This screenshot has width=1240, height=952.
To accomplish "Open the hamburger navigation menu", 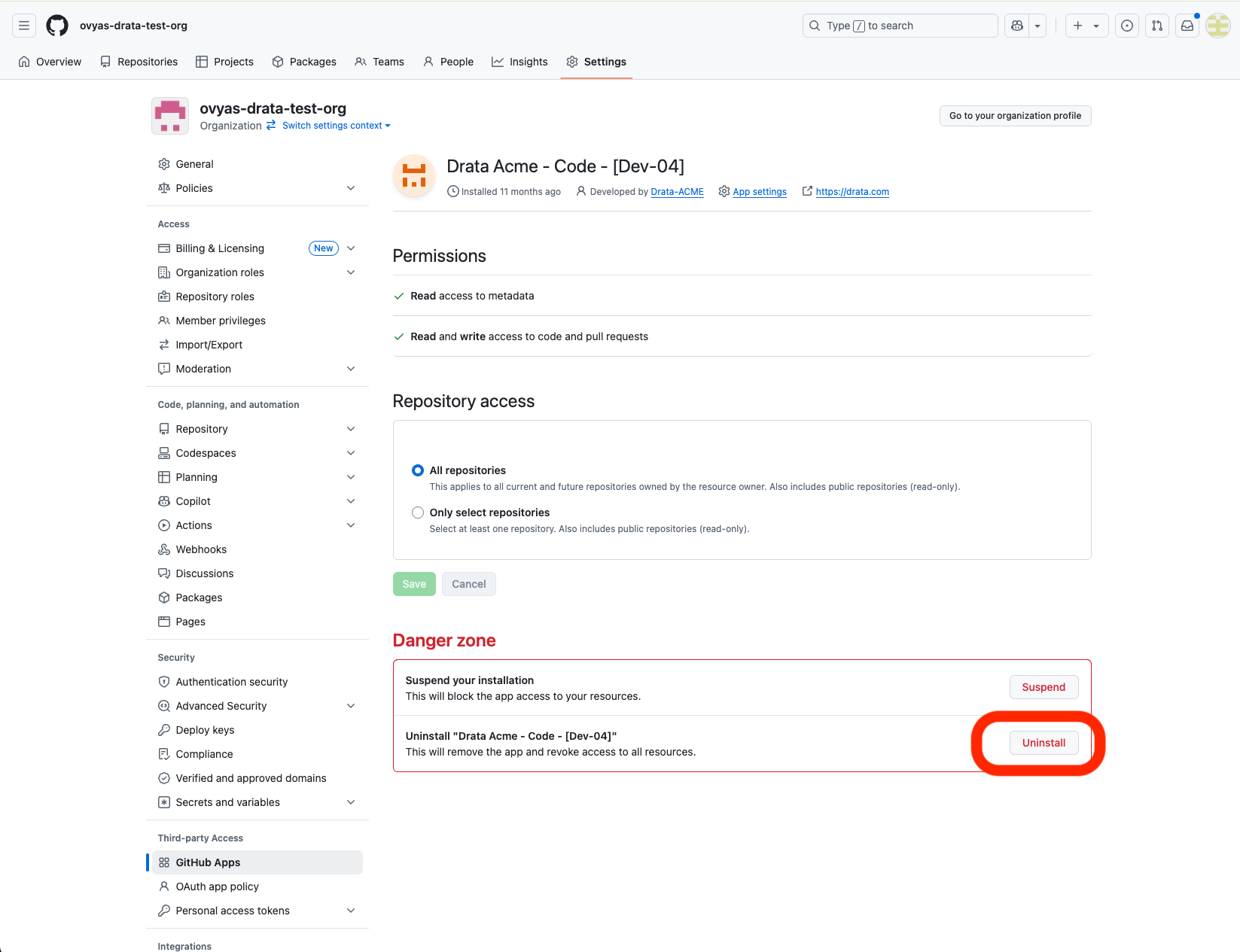I will click(24, 26).
